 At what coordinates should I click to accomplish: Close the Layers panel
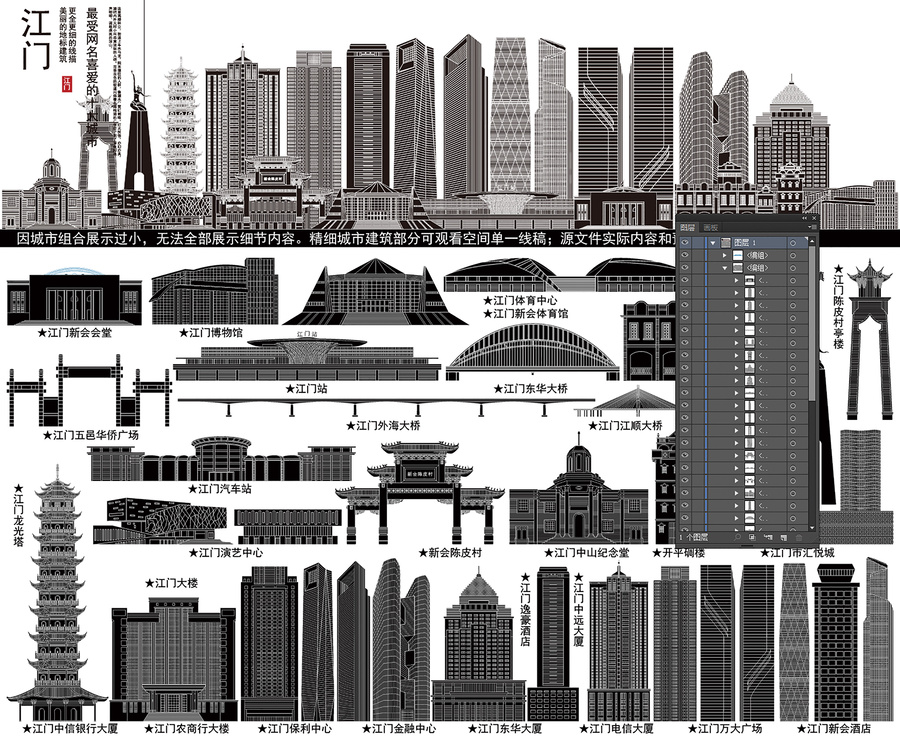pos(814,218)
